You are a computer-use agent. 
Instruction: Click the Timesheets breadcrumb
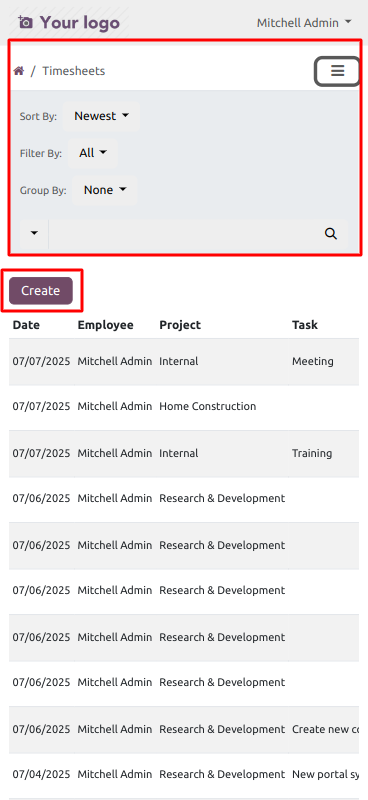tap(73, 71)
